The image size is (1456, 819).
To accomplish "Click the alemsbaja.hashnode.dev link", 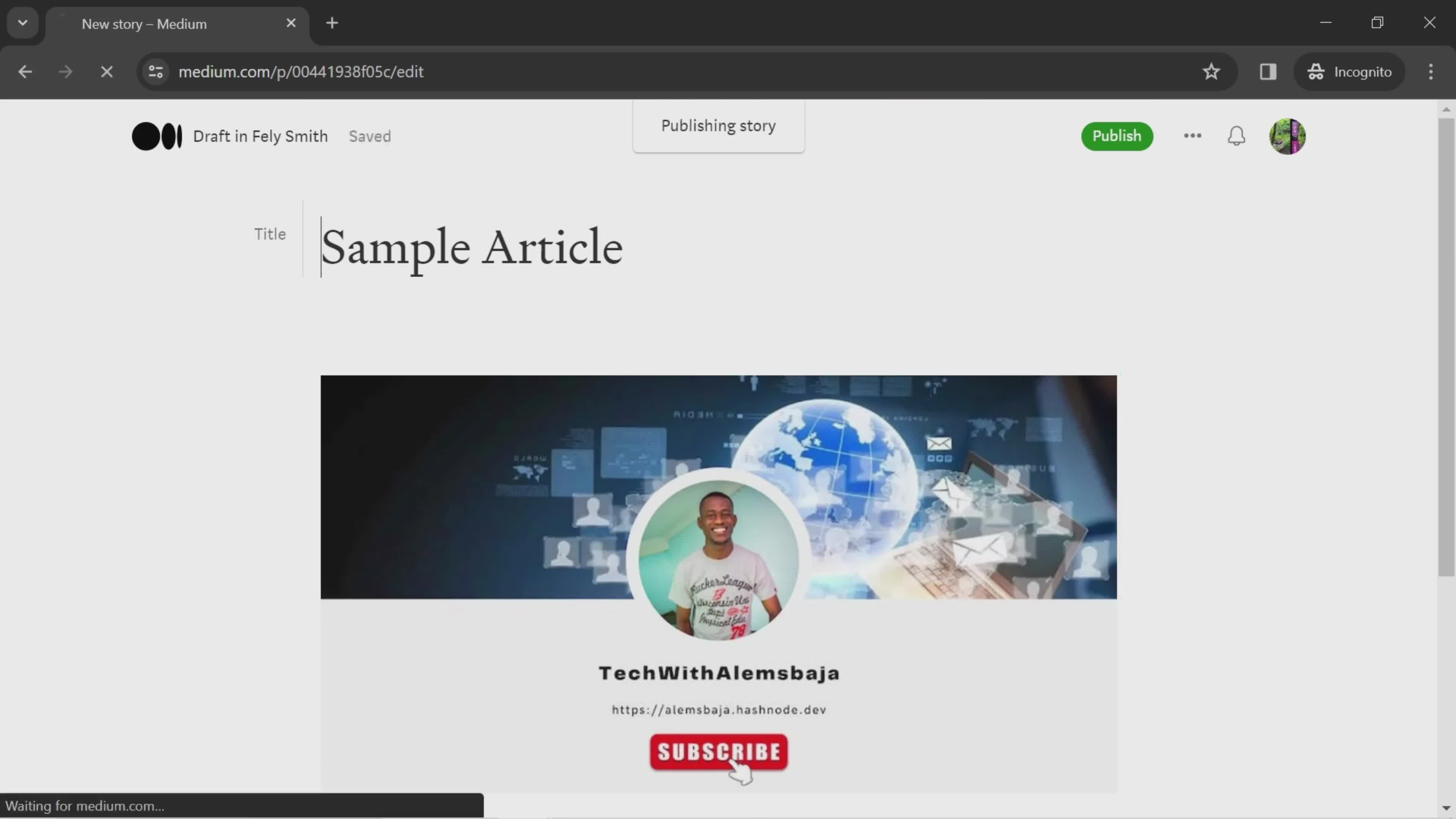I will click(x=719, y=709).
